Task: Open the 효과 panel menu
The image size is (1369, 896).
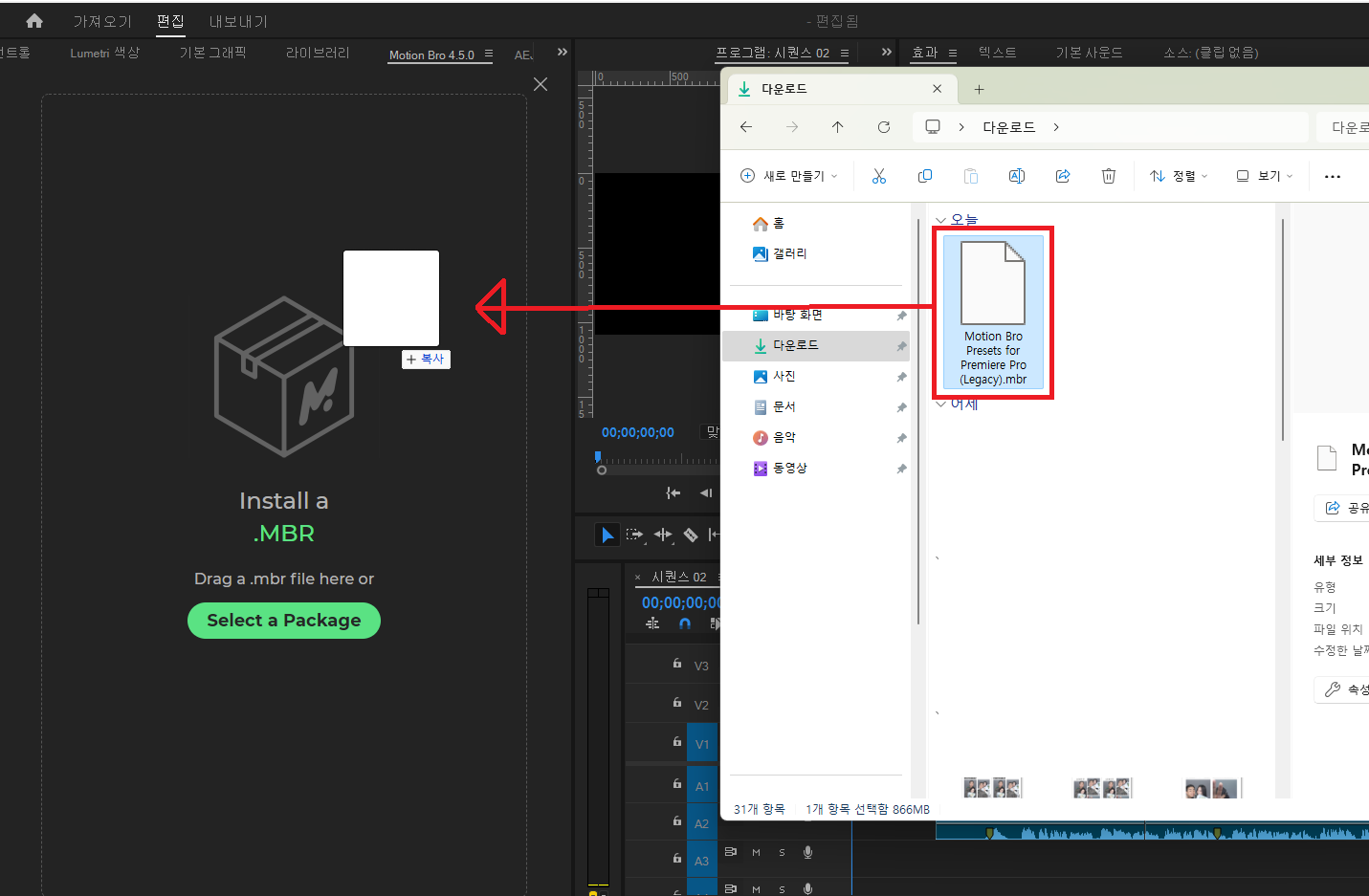Action: pos(952,53)
